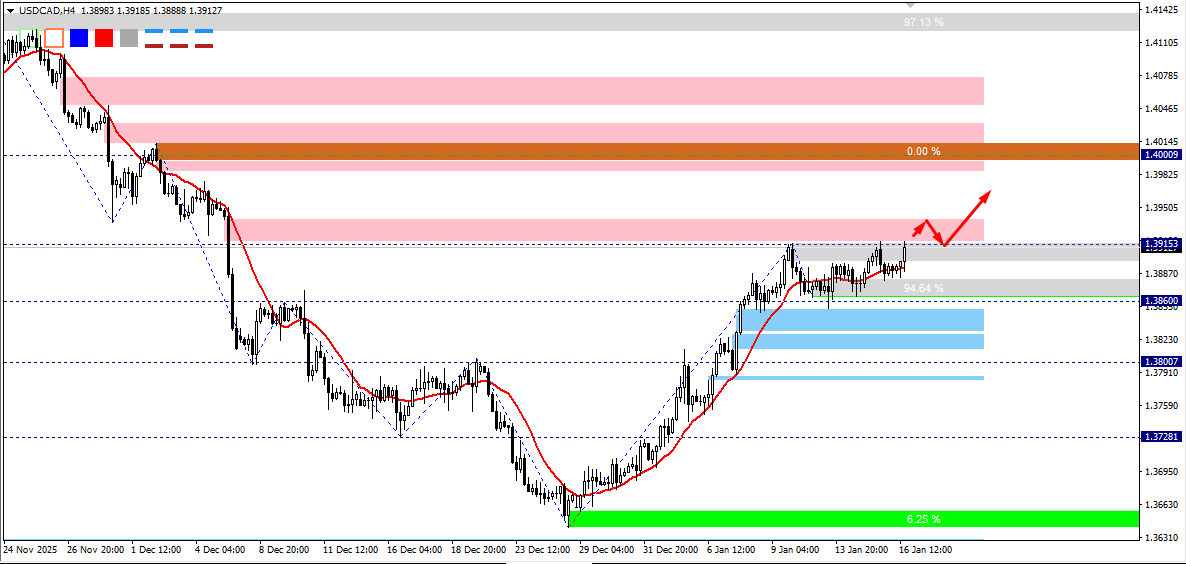Click the 6.25 % label on green zone
The height and width of the screenshot is (564, 1186).
924,519
